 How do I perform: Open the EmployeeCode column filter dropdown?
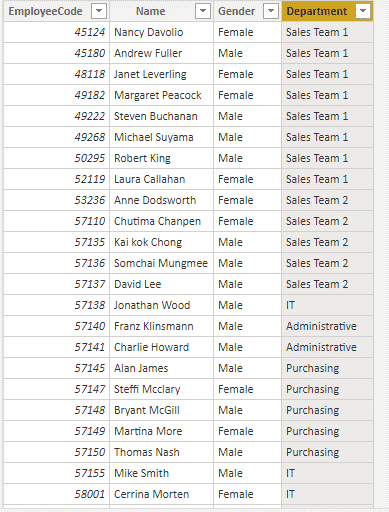[99, 11]
